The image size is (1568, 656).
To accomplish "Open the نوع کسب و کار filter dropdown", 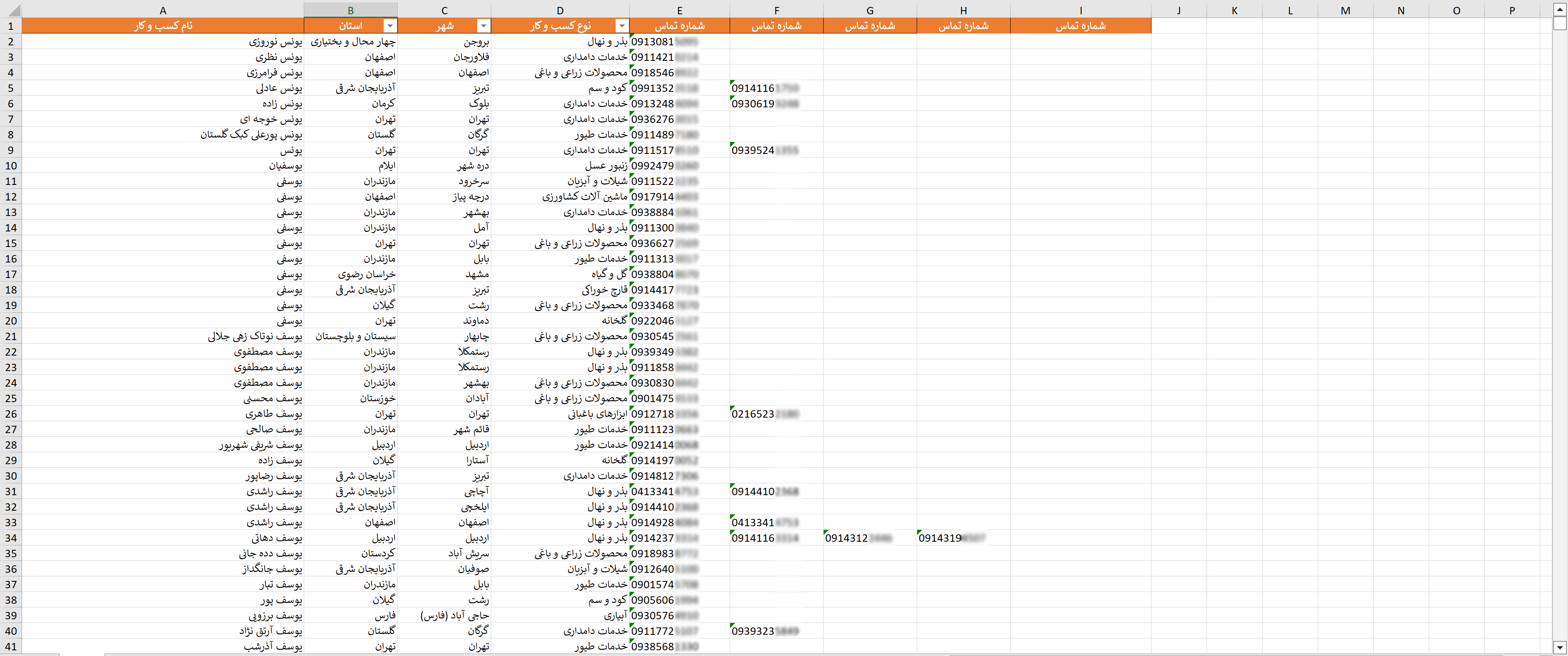I will click(x=621, y=26).
